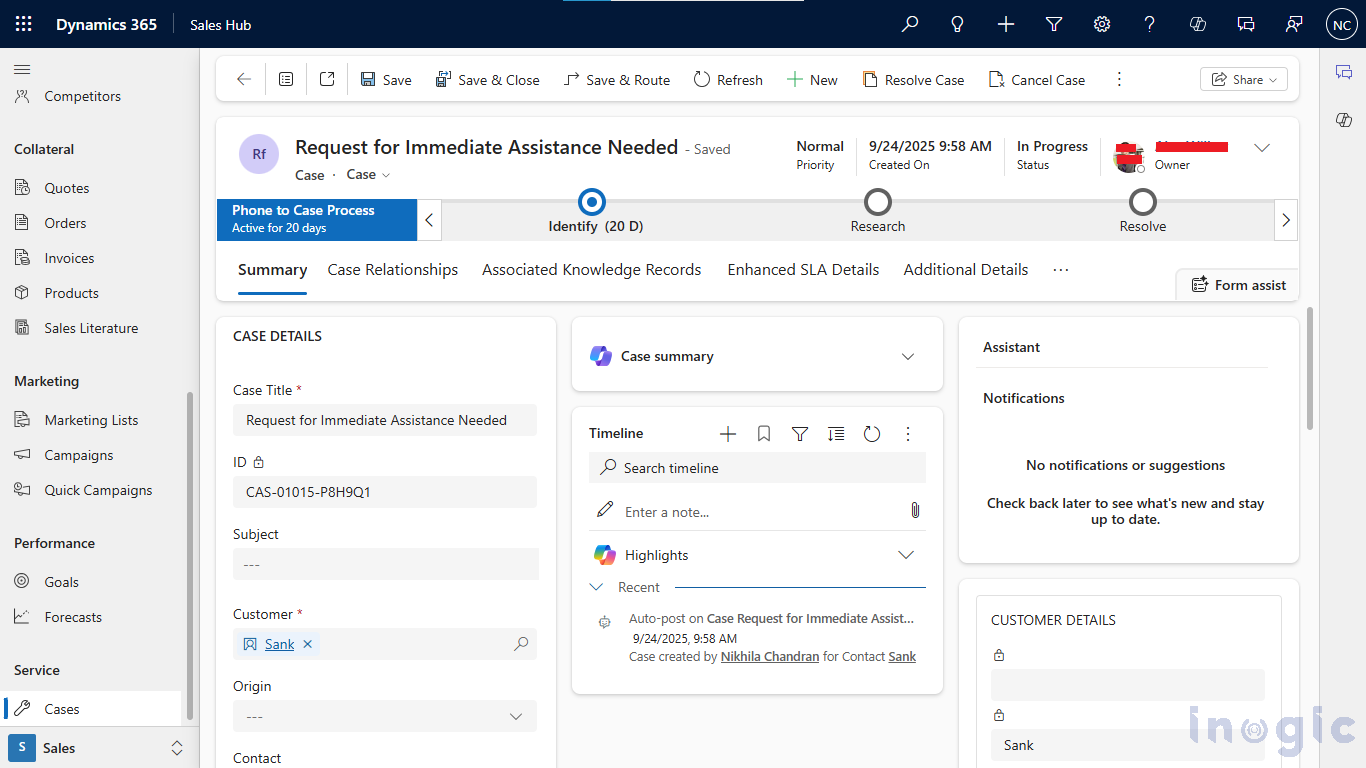
Task: Open record in new window icon
Action: coord(327,80)
